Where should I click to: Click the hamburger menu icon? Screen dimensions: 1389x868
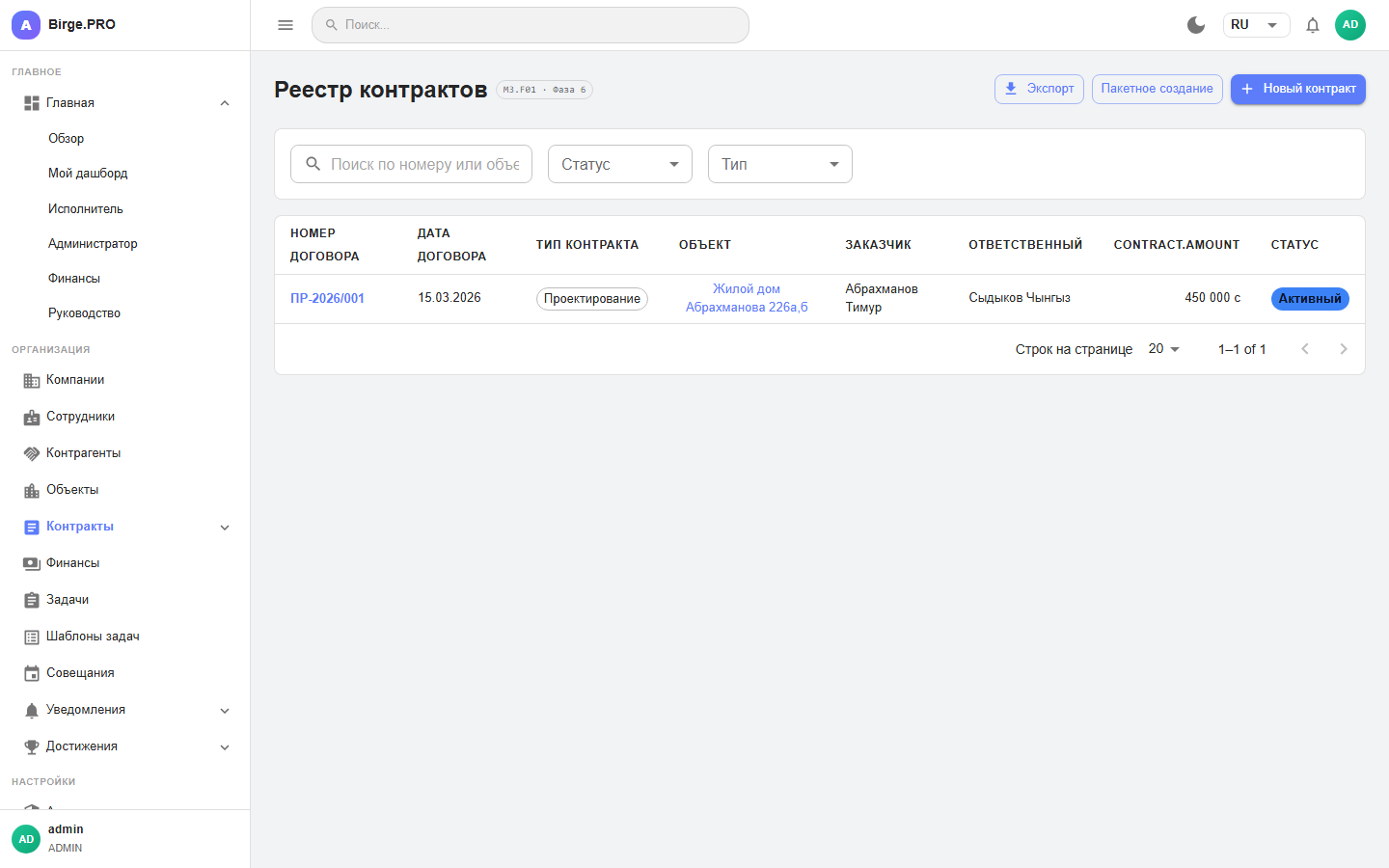coord(285,25)
